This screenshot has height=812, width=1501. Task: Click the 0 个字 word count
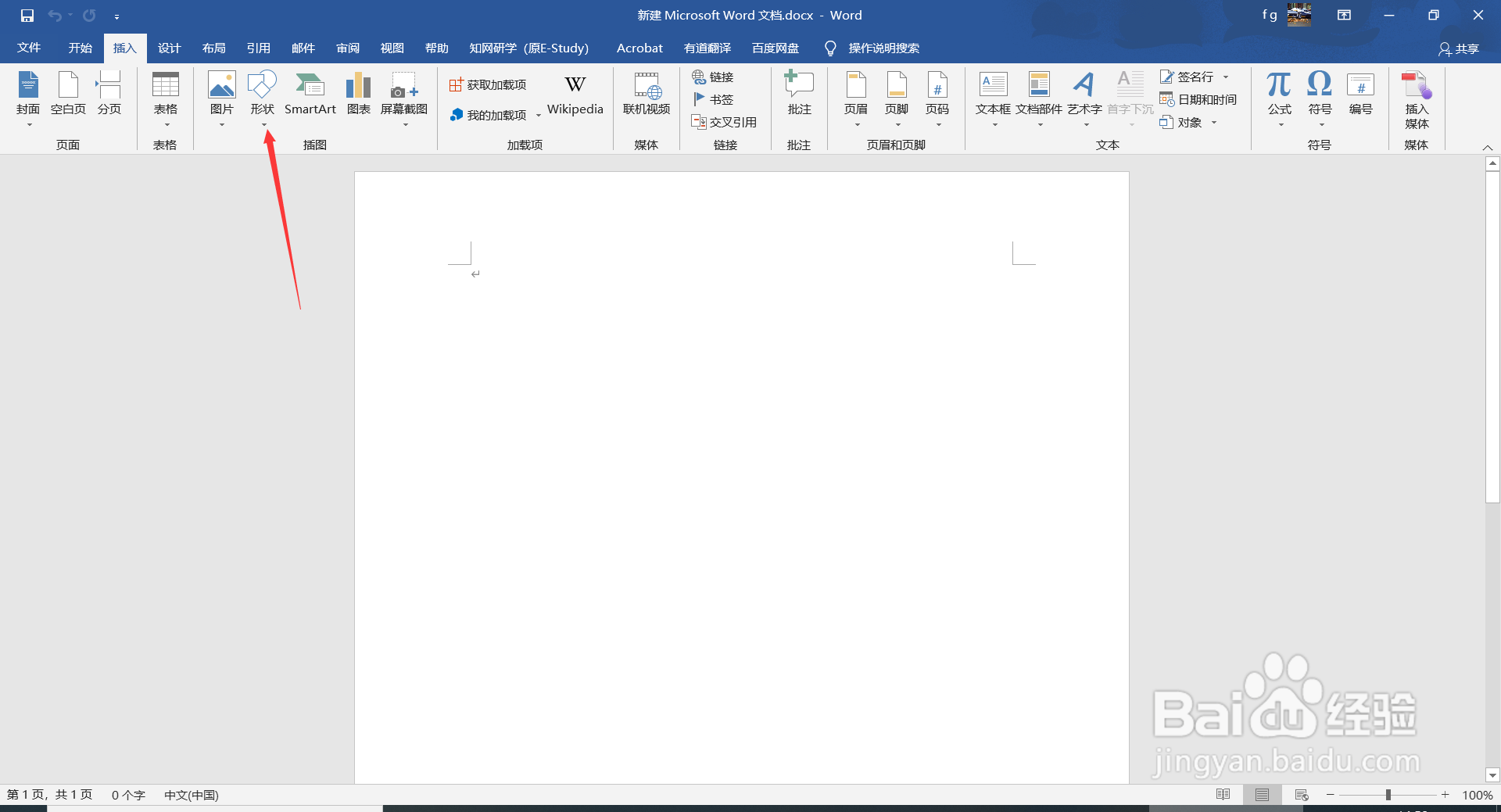click(x=128, y=795)
